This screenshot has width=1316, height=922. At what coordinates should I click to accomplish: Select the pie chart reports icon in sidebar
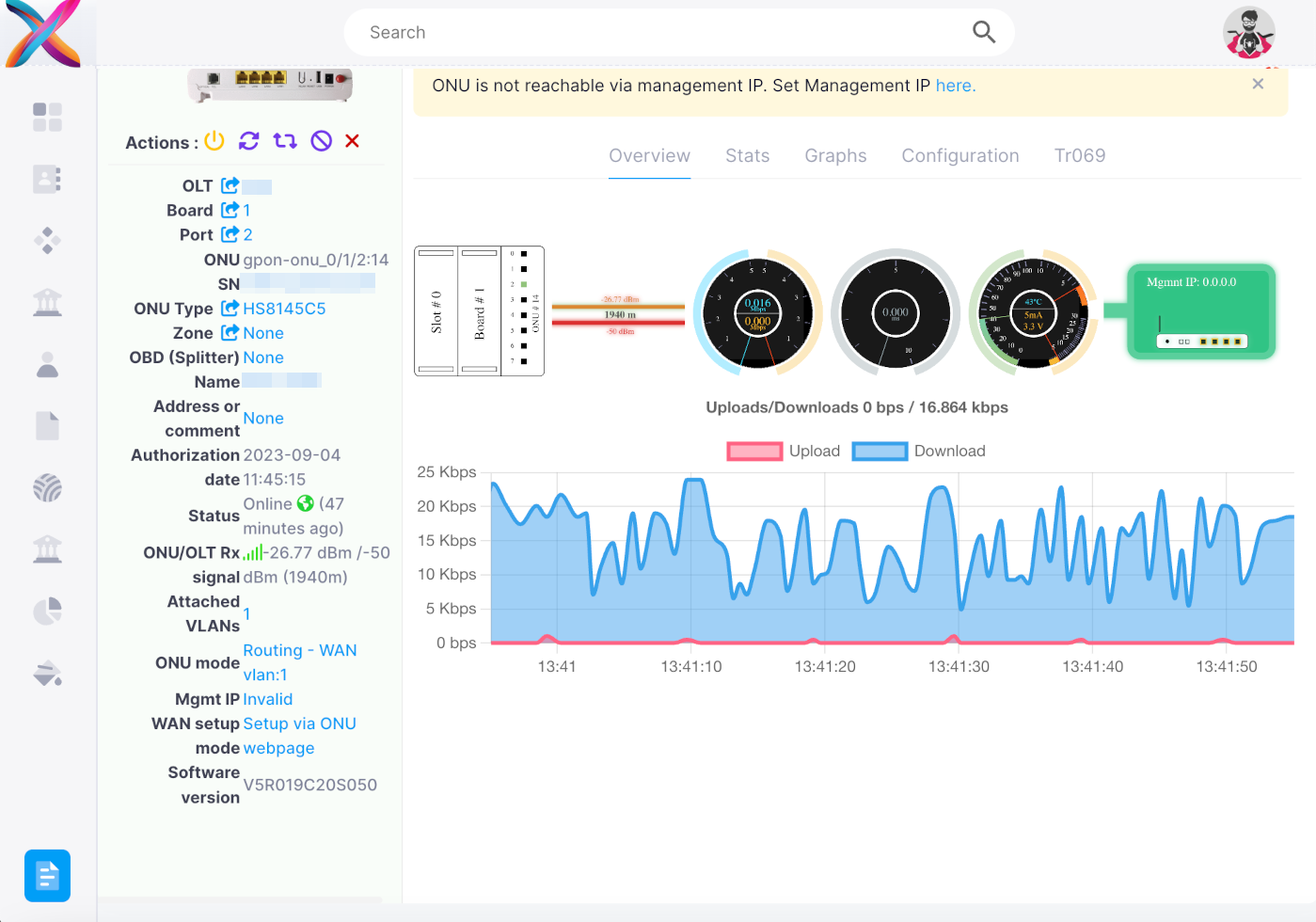click(x=47, y=611)
